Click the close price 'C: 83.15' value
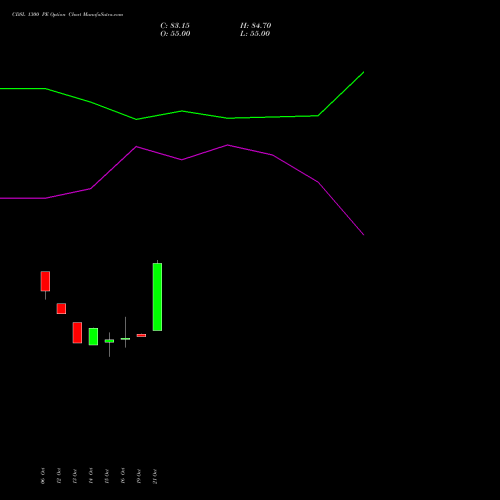Image resolution: width=500 pixels, height=500 pixels. click(175, 26)
